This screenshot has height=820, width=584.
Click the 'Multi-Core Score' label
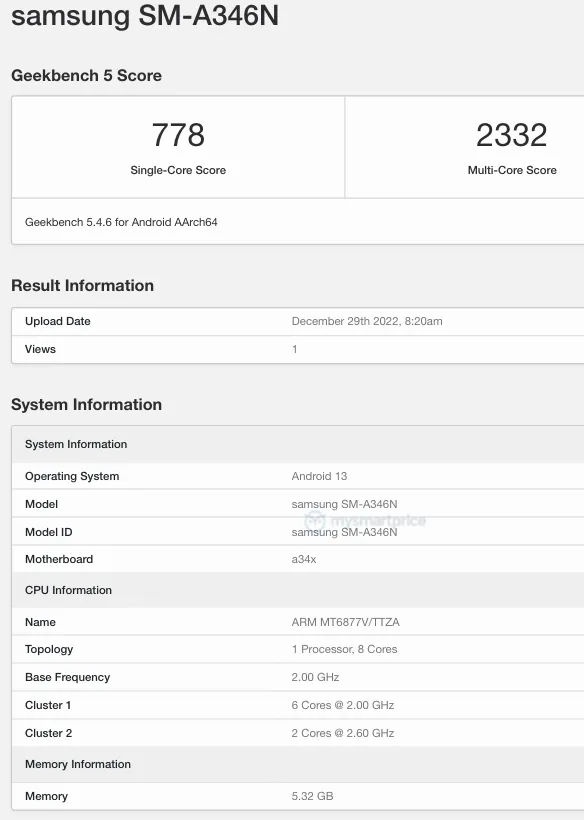512,170
